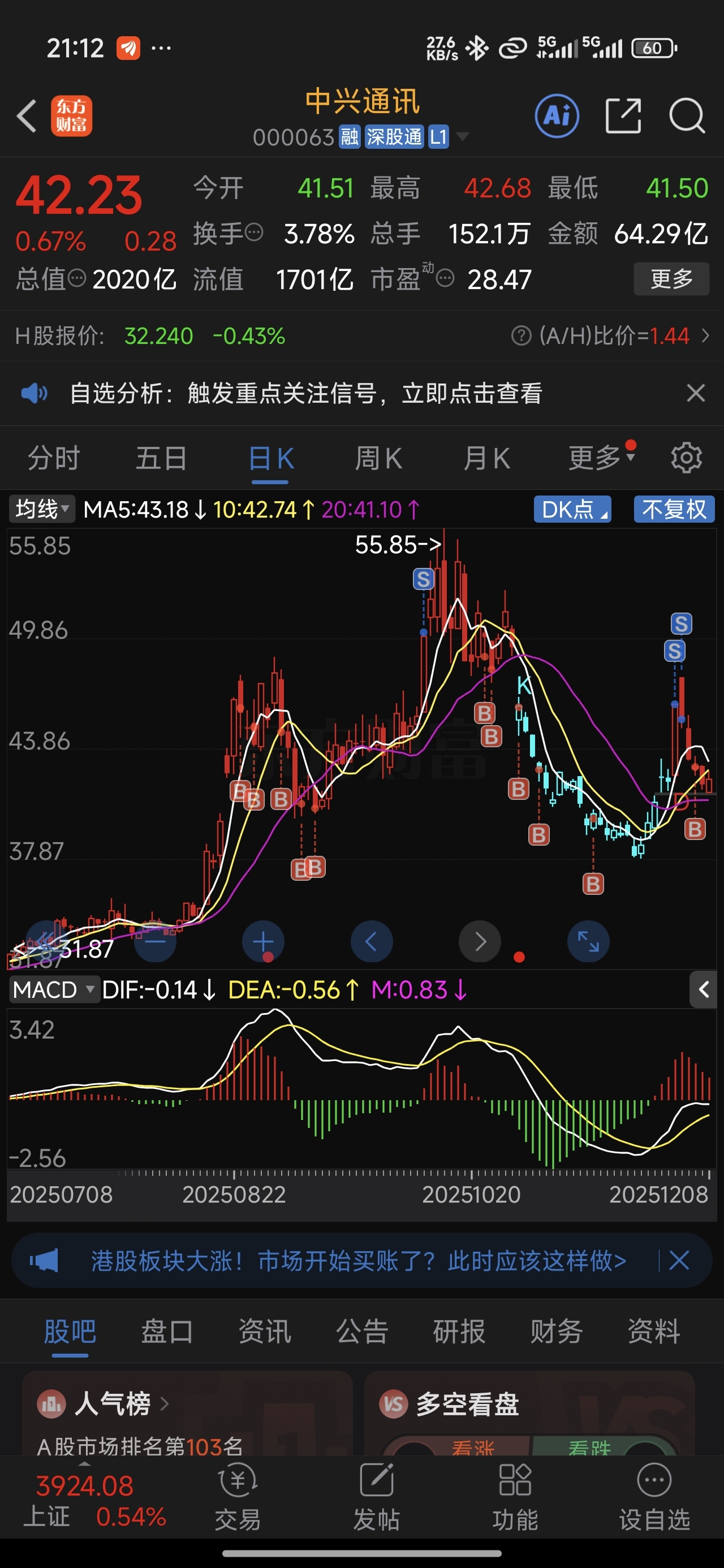Open chart settings gear icon
The width and height of the screenshot is (724, 1568).
(686, 458)
